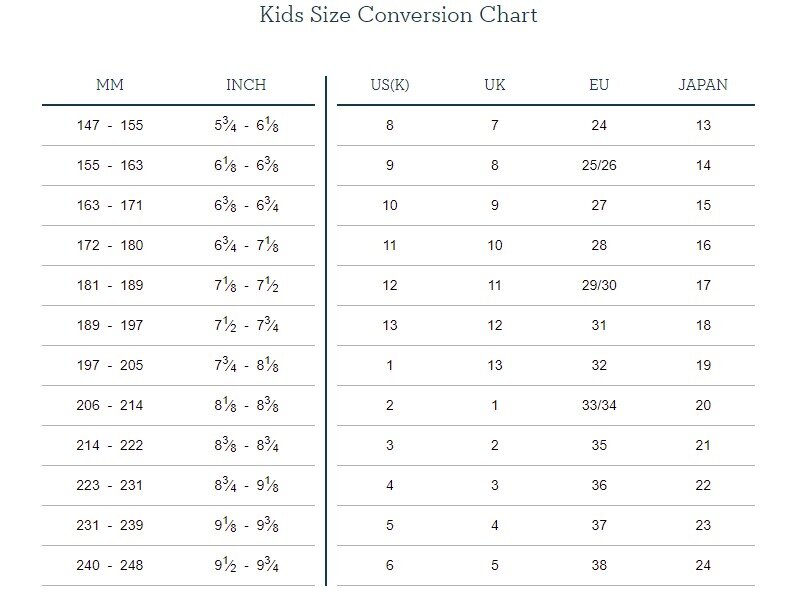Select EU size 37 cell
Screen dimensions: 797x598
[x=599, y=526]
